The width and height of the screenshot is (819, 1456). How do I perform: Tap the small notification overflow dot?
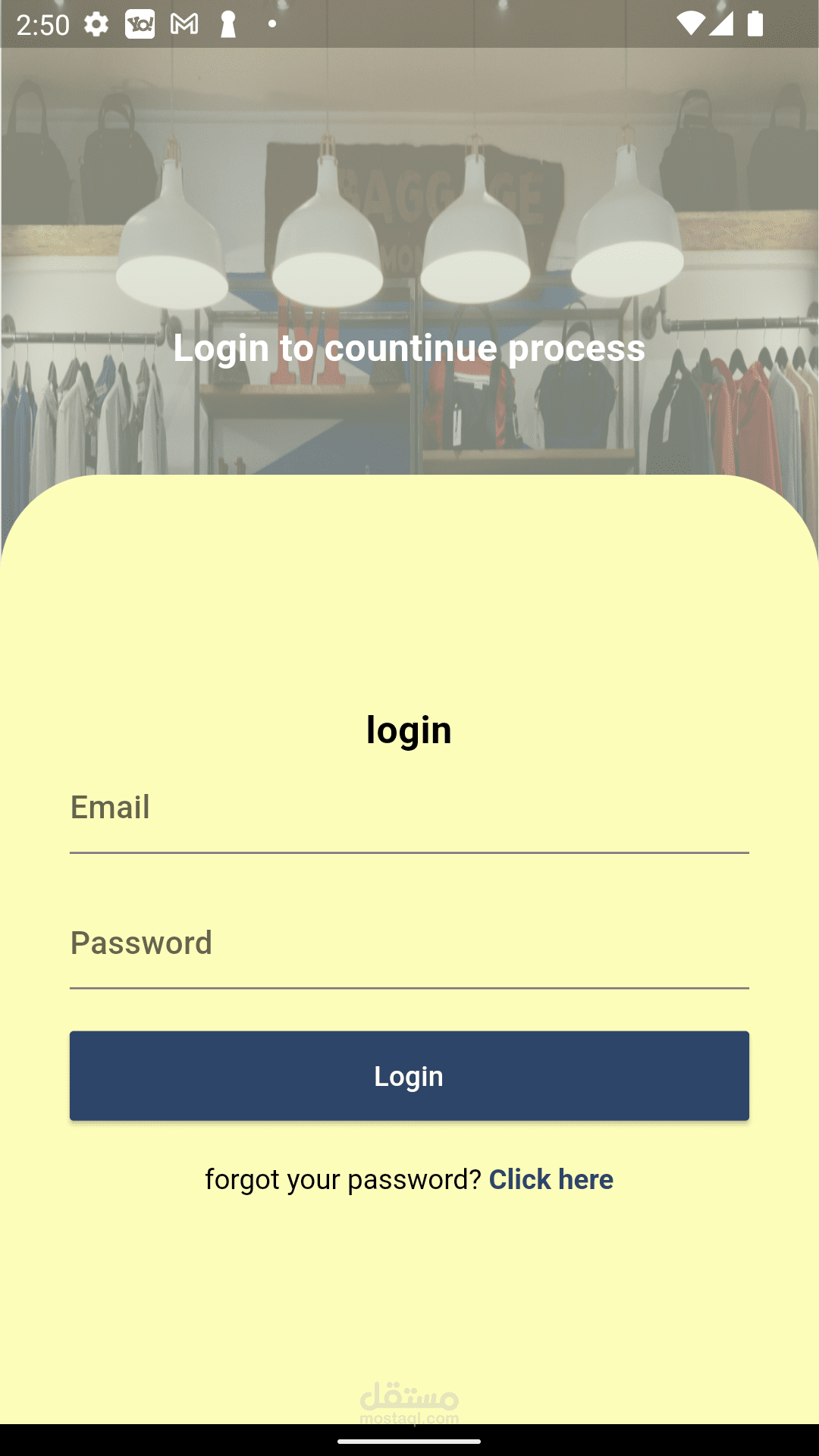[271, 24]
